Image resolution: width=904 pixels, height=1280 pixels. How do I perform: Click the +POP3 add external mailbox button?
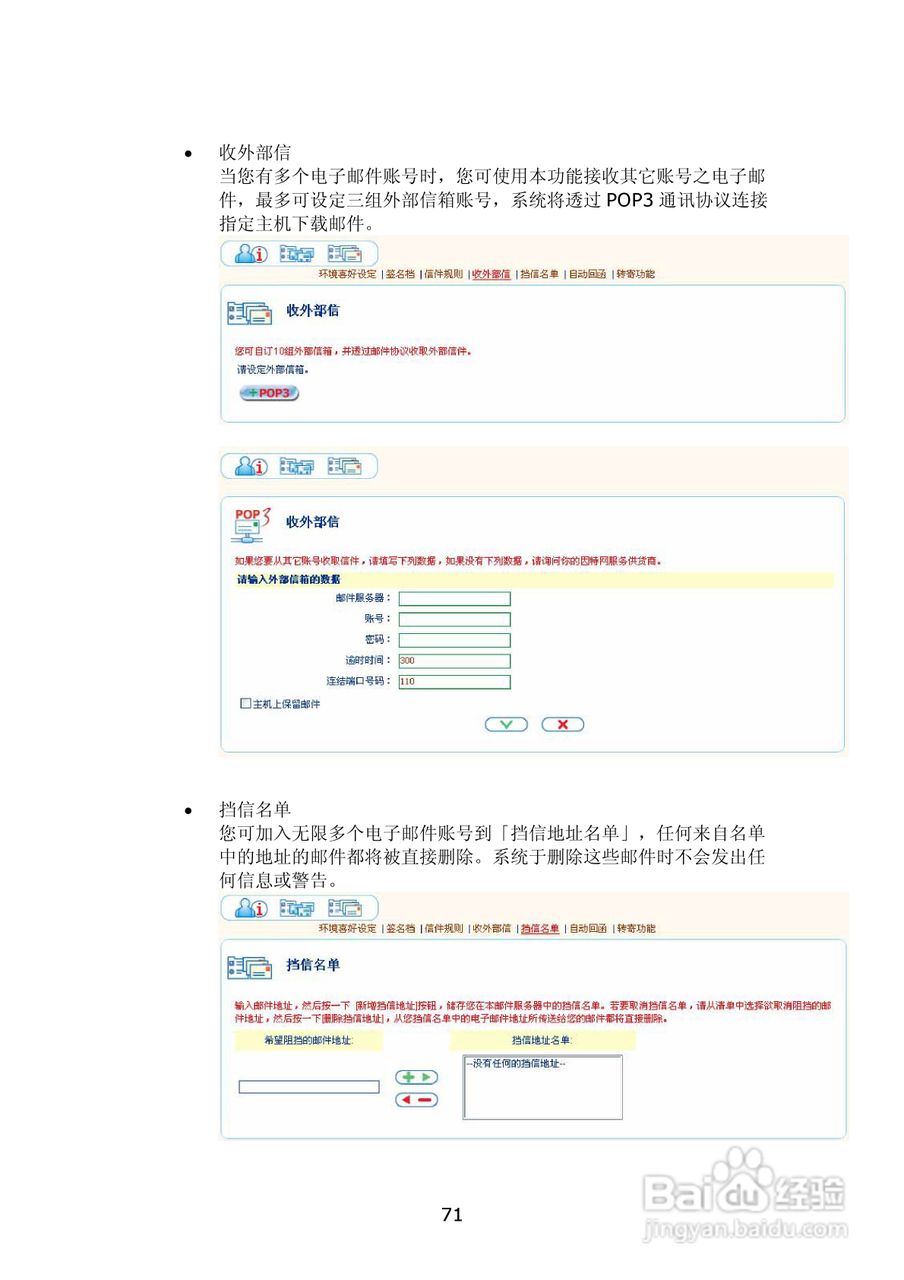pos(269,393)
